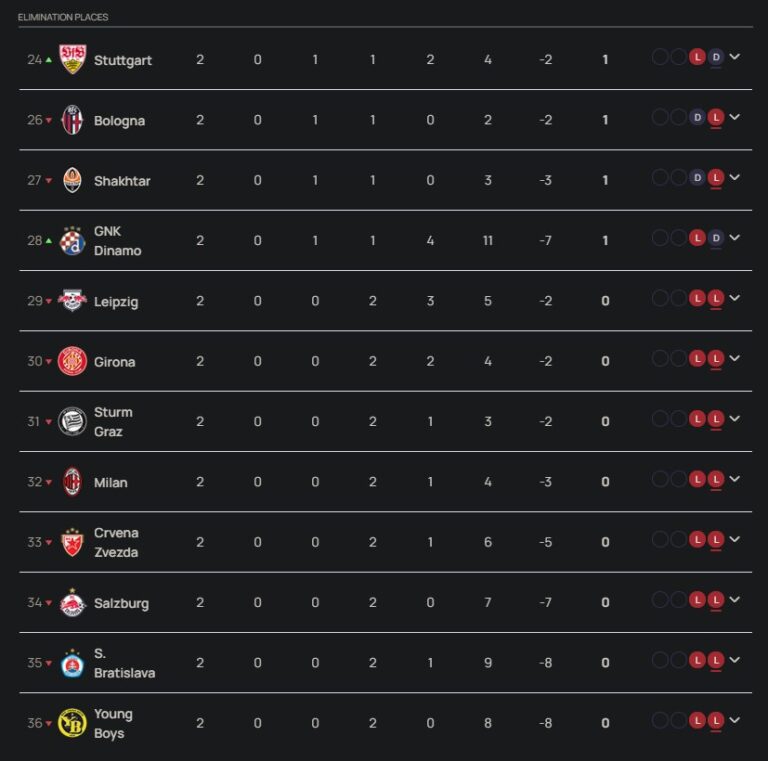Click the Young Boys club crest

pyautogui.click(x=72, y=723)
